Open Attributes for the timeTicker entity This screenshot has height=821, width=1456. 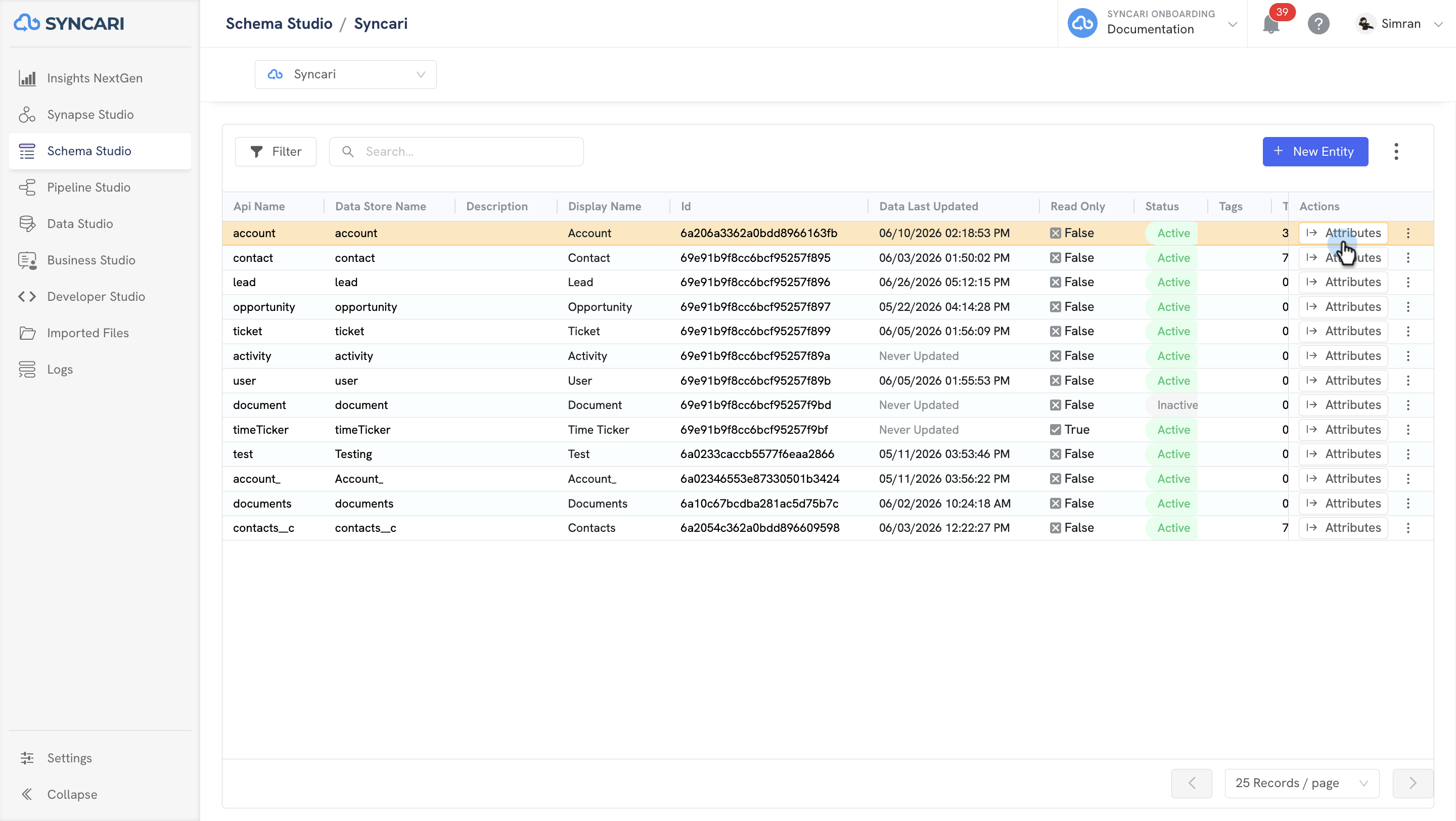[x=1343, y=429]
